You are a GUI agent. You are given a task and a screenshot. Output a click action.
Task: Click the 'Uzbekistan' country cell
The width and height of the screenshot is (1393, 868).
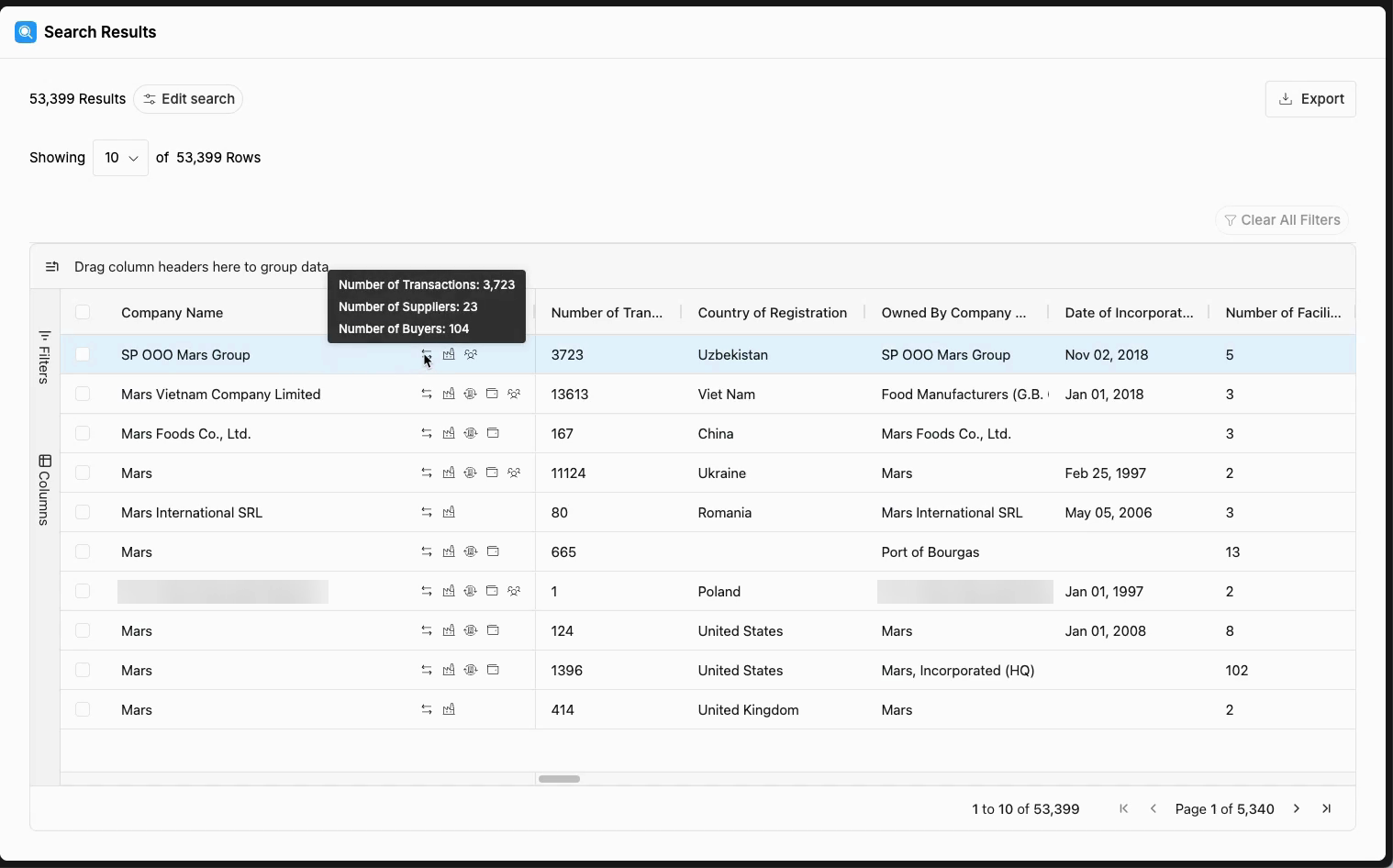pyautogui.click(x=732, y=354)
